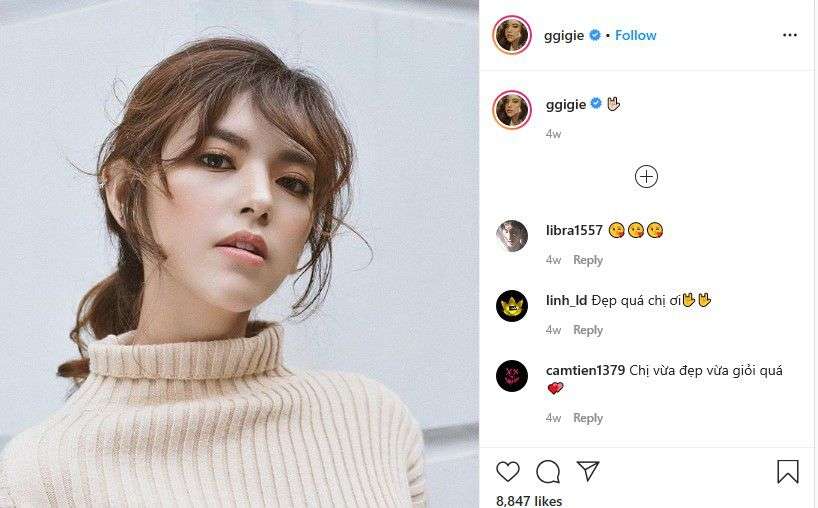Follow the ggigie account

click(x=635, y=35)
